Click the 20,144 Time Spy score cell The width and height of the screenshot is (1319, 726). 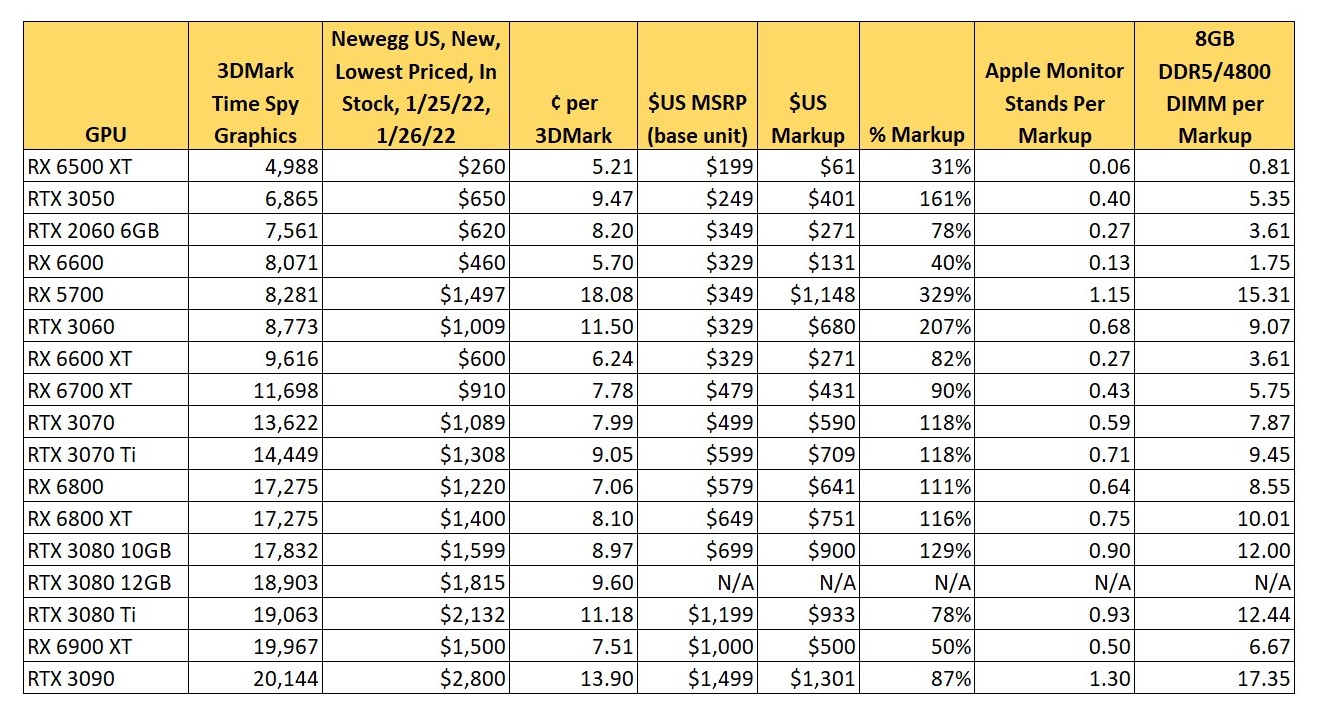[255, 679]
